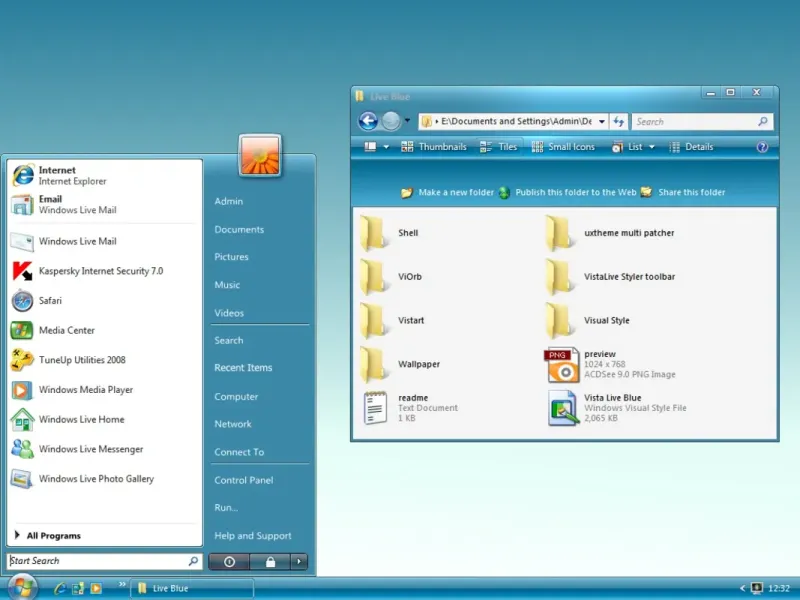Expand the shutdown options arrow
800x600 pixels.
tap(299, 562)
